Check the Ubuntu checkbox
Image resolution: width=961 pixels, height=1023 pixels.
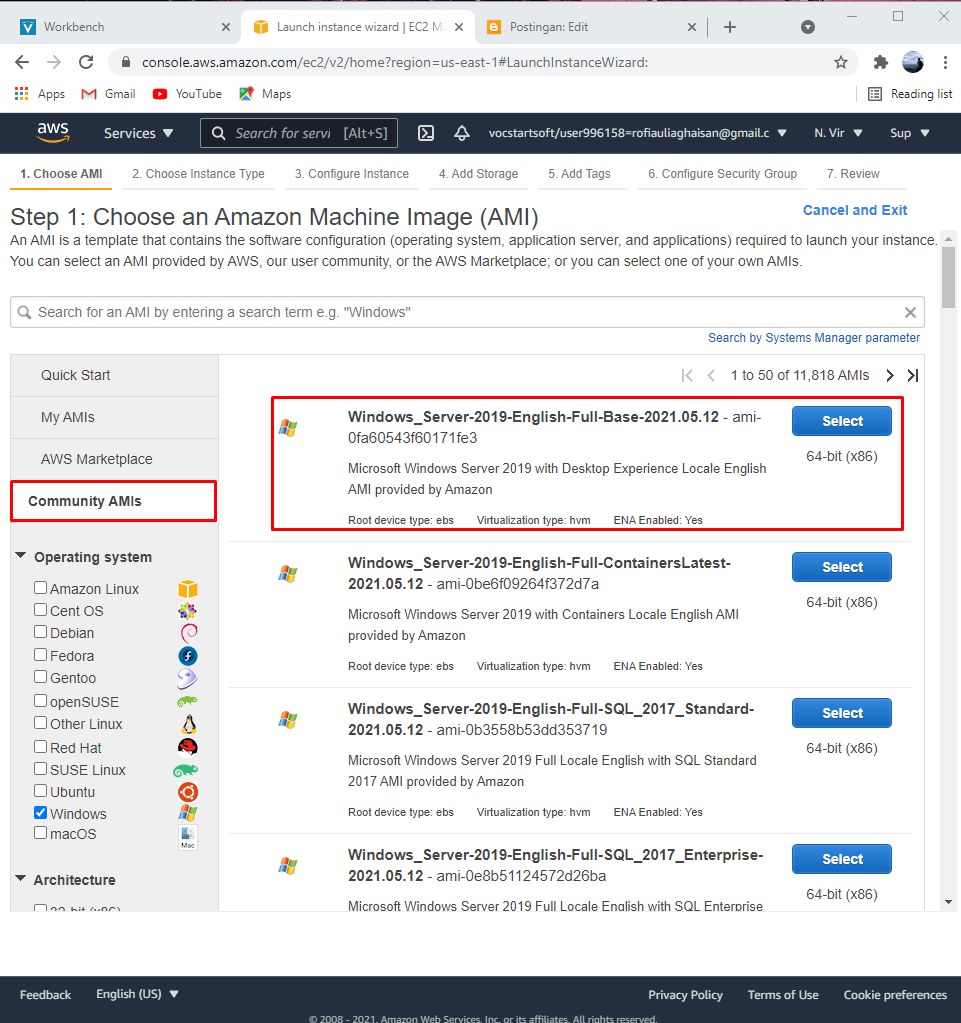(40, 791)
